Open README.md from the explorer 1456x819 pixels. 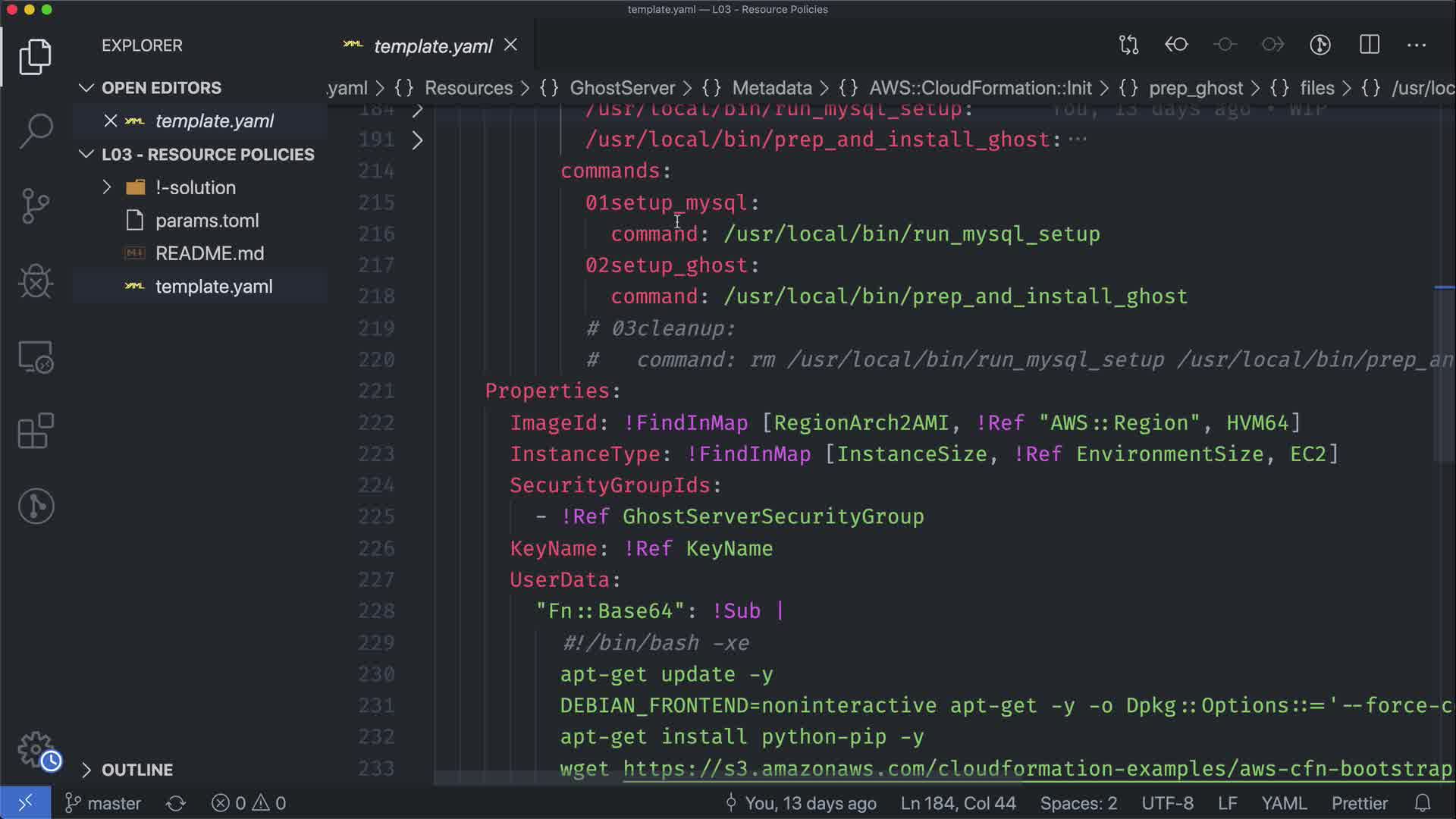pyautogui.click(x=209, y=253)
